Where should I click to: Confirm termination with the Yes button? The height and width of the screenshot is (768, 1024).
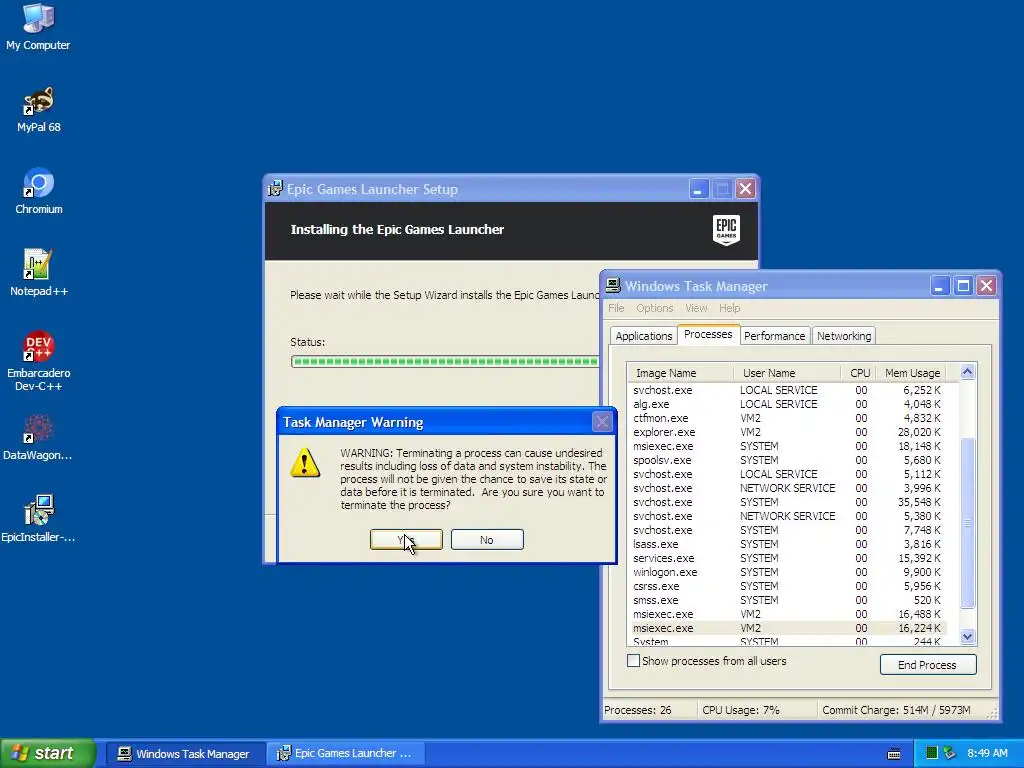click(x=406, y=539)
